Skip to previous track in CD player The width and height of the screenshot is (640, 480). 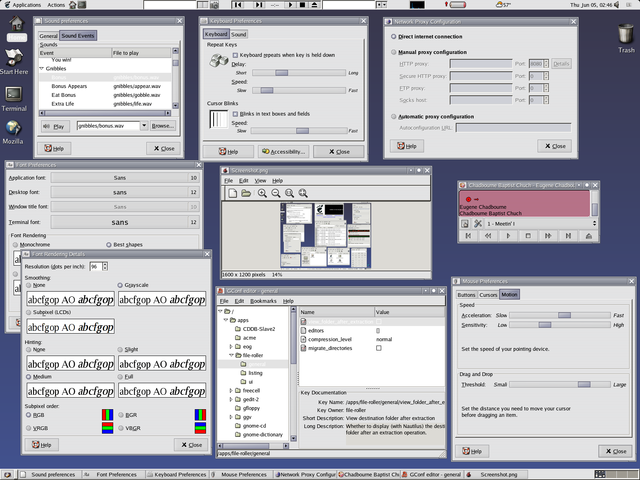coord(468,236)
